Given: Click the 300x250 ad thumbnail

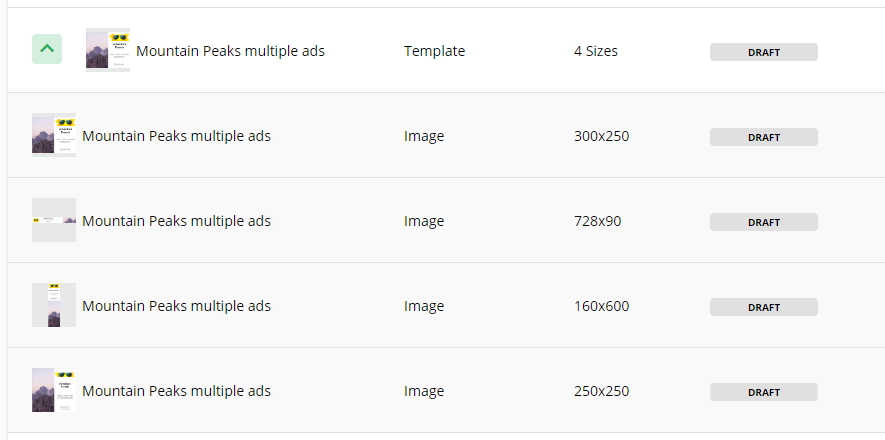Looking at the screenshot, I should coord(54,135).
